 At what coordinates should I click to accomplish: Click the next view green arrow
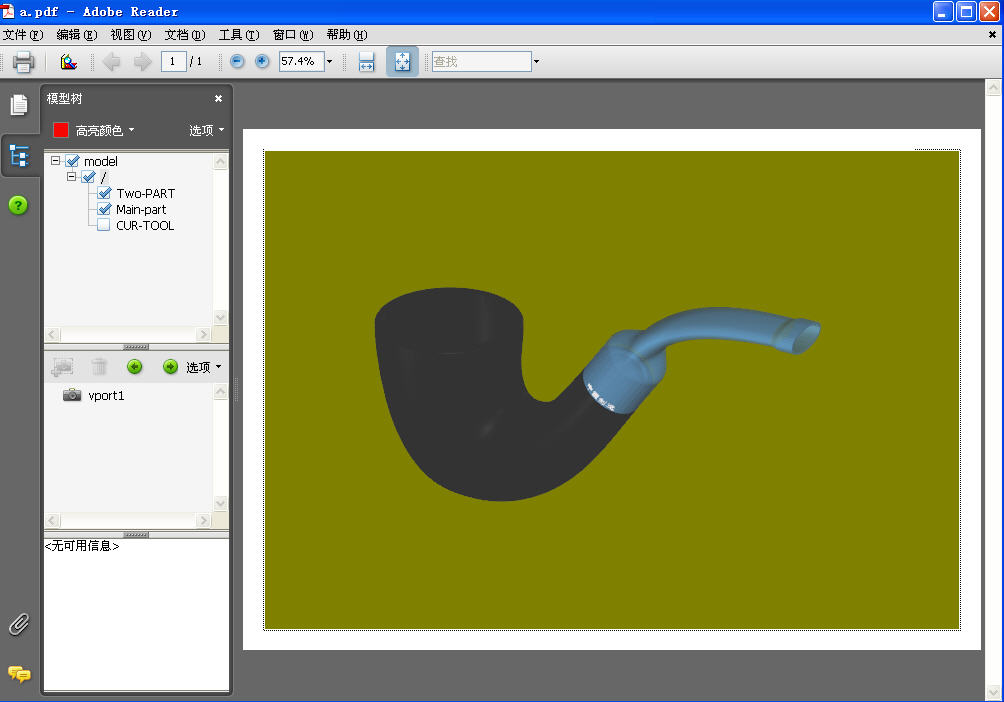tap(170, 366)
